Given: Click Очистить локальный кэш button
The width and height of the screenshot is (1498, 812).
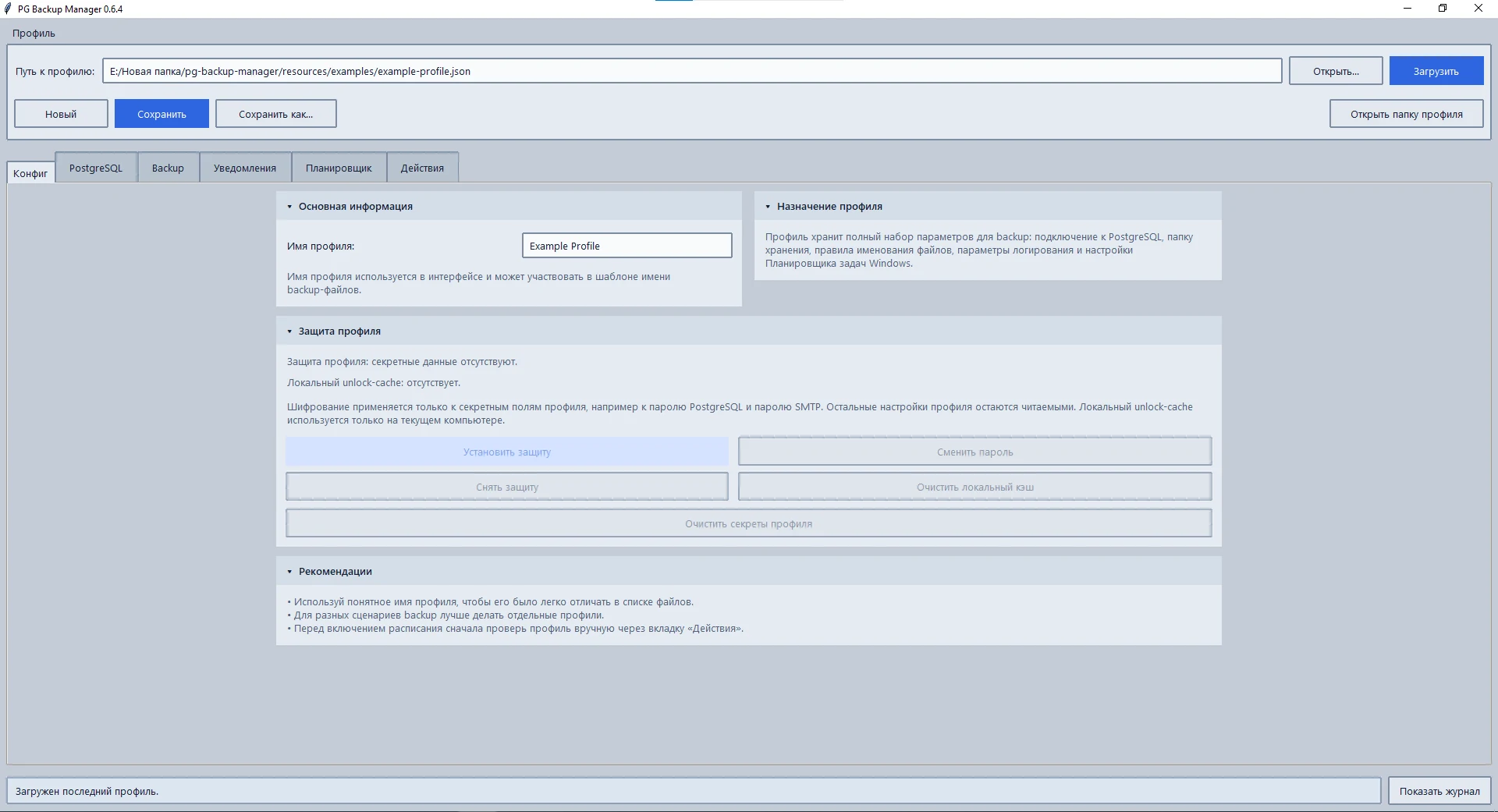Looking at the screenshot, I should tap(974, 487).
